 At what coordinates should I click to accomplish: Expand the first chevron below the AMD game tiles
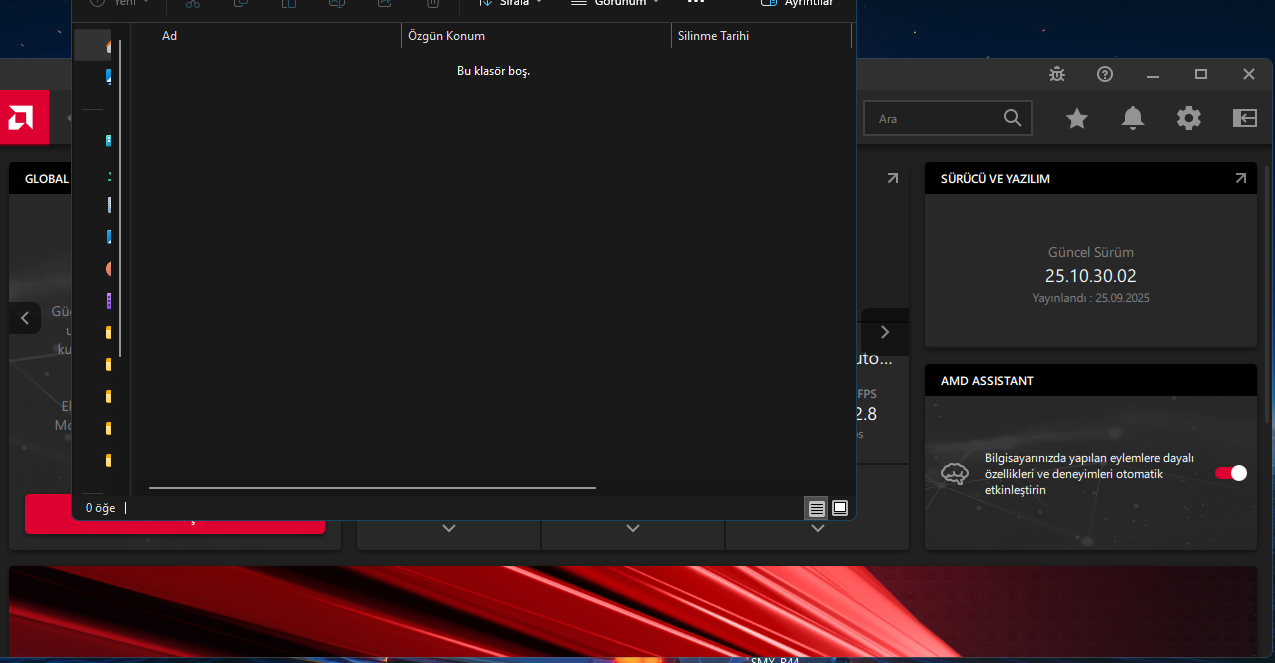point(449,528)
